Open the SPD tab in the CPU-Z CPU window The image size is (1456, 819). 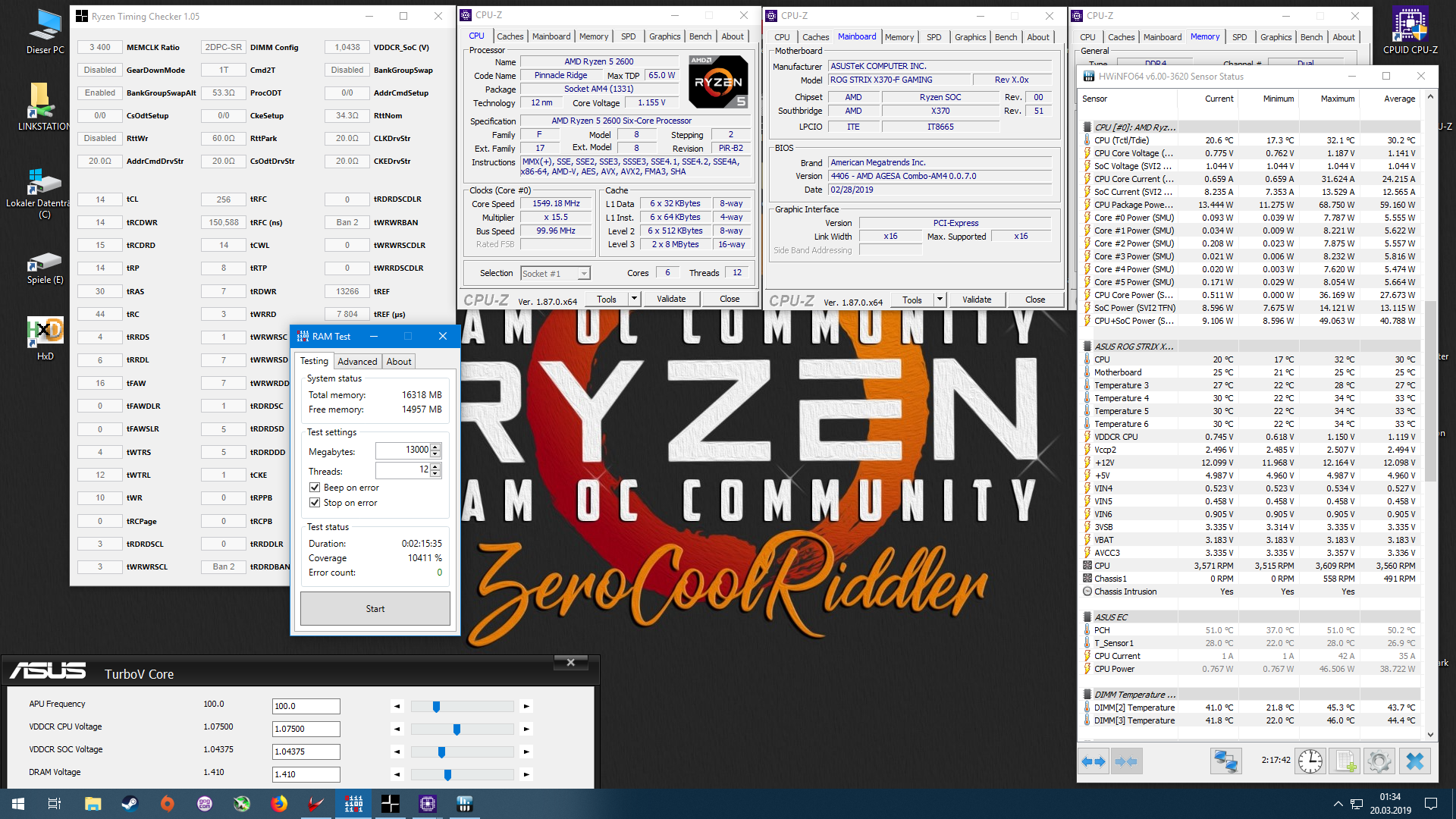pyautogui.click(x=628, y=36)
